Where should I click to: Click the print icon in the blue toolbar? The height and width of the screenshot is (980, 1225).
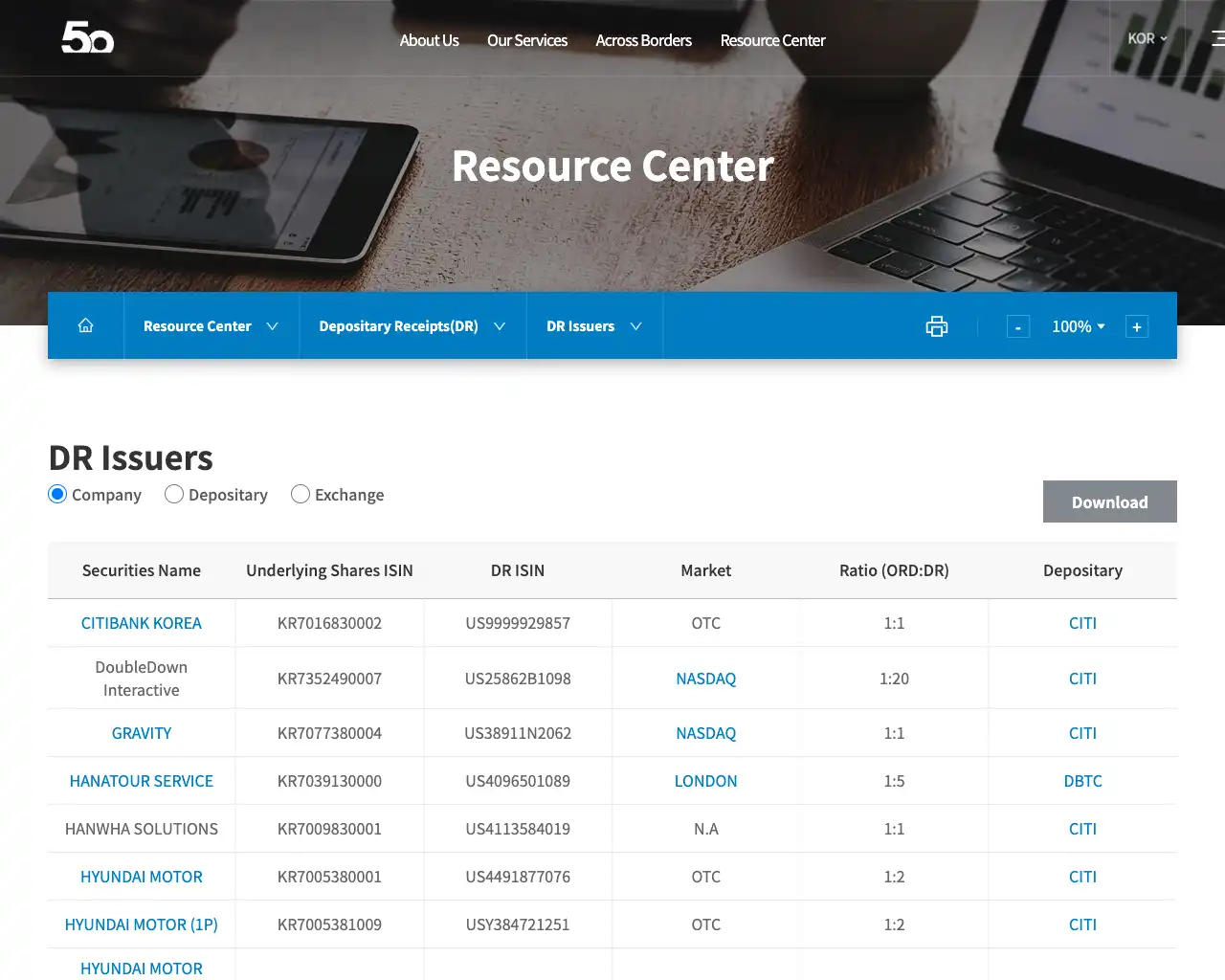tap(936, 325)
